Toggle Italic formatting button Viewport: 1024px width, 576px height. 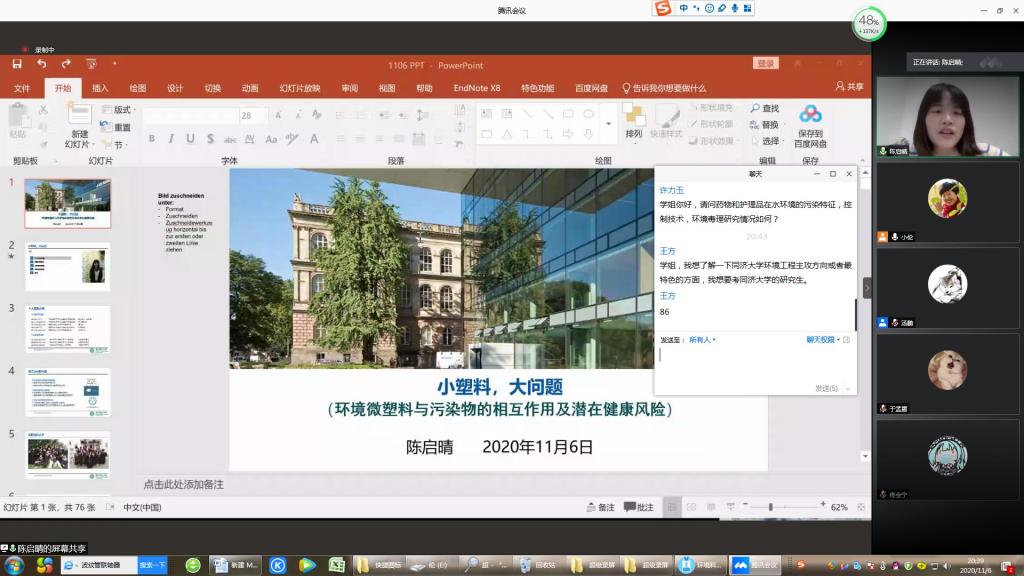point(171,139)
